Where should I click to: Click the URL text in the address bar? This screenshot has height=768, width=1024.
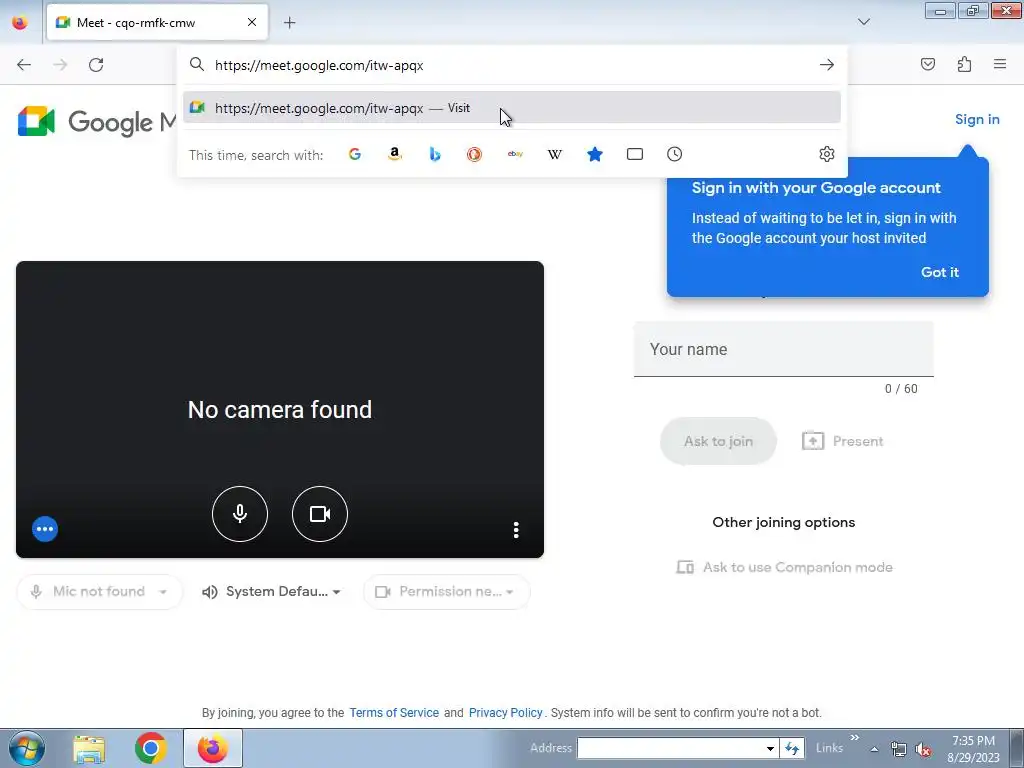point(319,65)
